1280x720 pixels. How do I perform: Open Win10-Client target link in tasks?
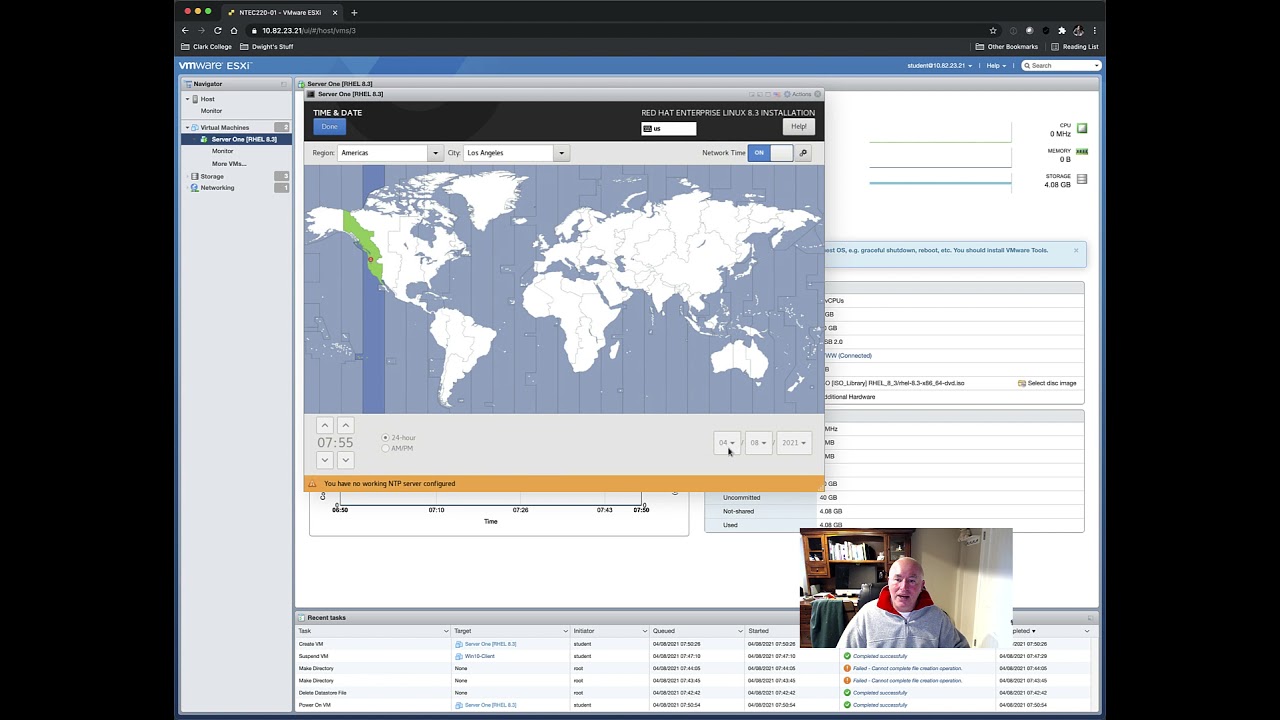pyautogui.click(x=480, y=656)
